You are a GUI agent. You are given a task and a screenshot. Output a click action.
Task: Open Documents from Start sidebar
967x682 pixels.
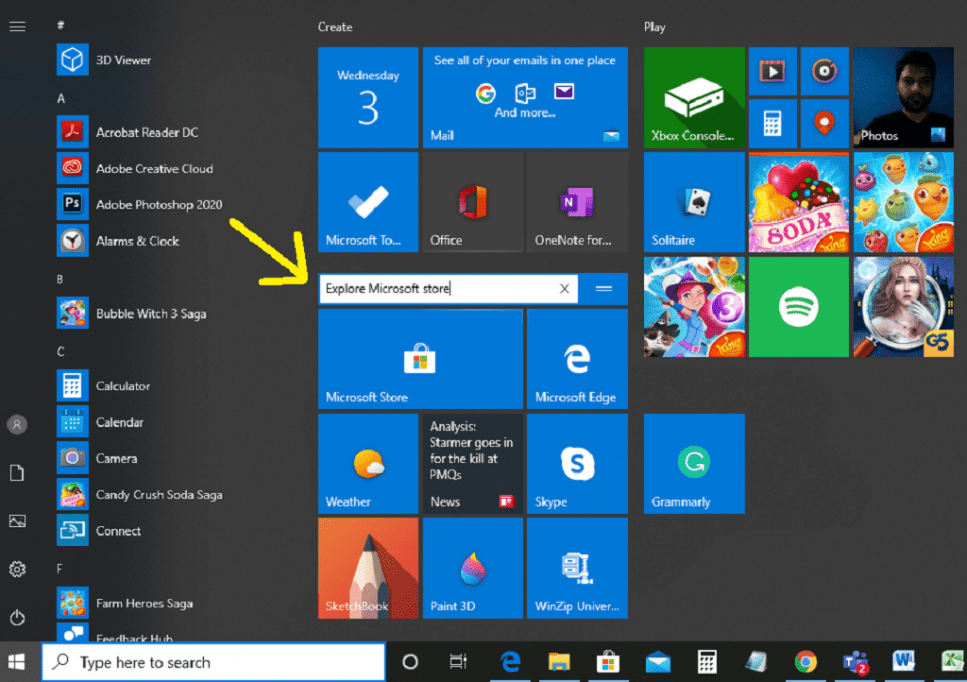point(17,473)
